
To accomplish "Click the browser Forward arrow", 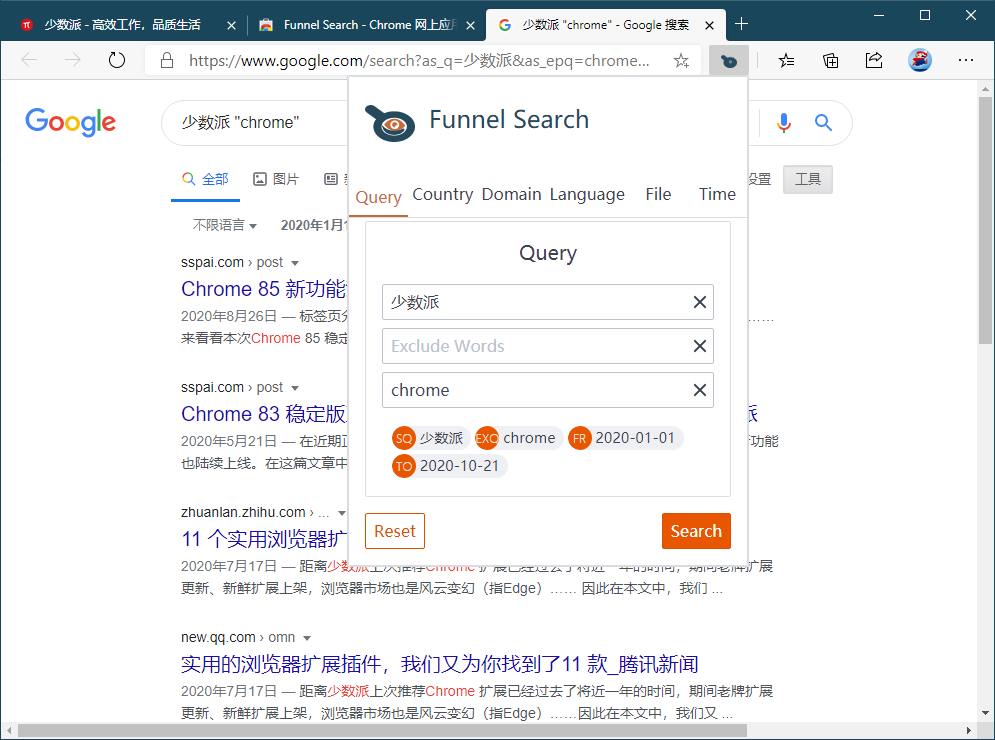I will (x=73, y=60).
